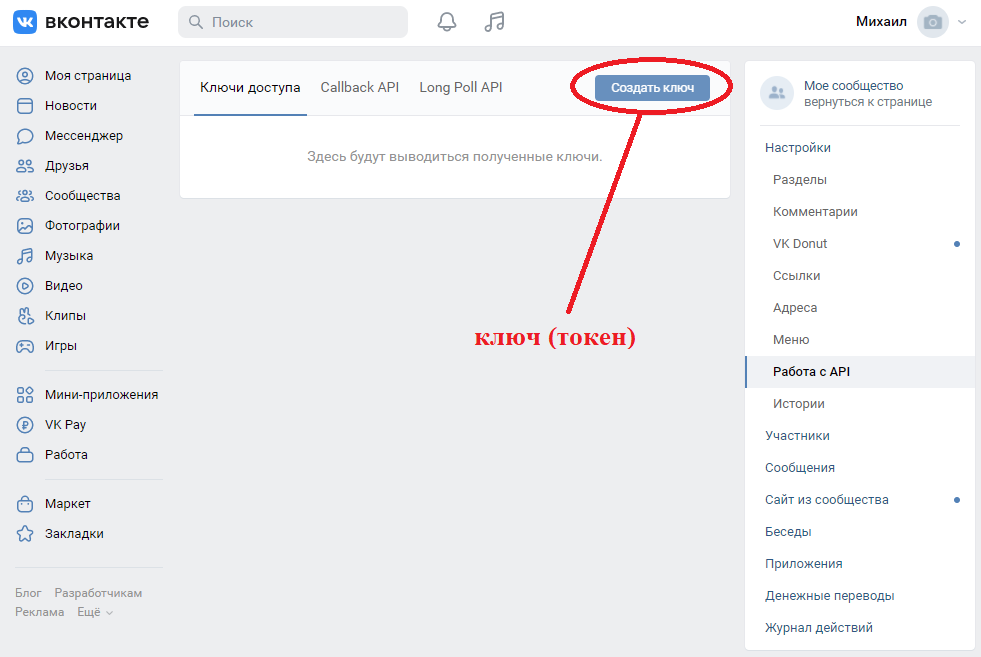This screenshot has width=981, height=657.
Task: Open Friends icon in left sidebar
Action: (x=25, y=166)
